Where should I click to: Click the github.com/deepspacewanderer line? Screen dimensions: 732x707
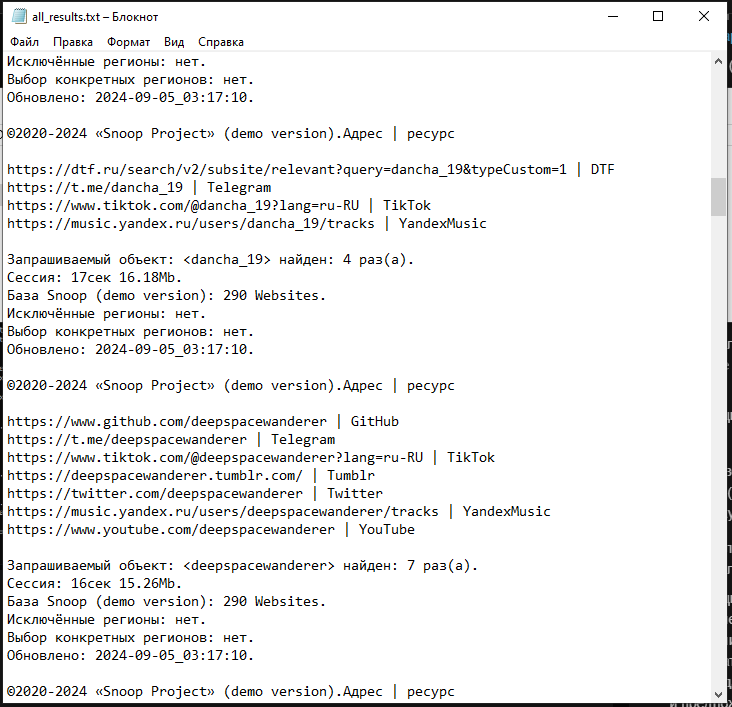203,421
